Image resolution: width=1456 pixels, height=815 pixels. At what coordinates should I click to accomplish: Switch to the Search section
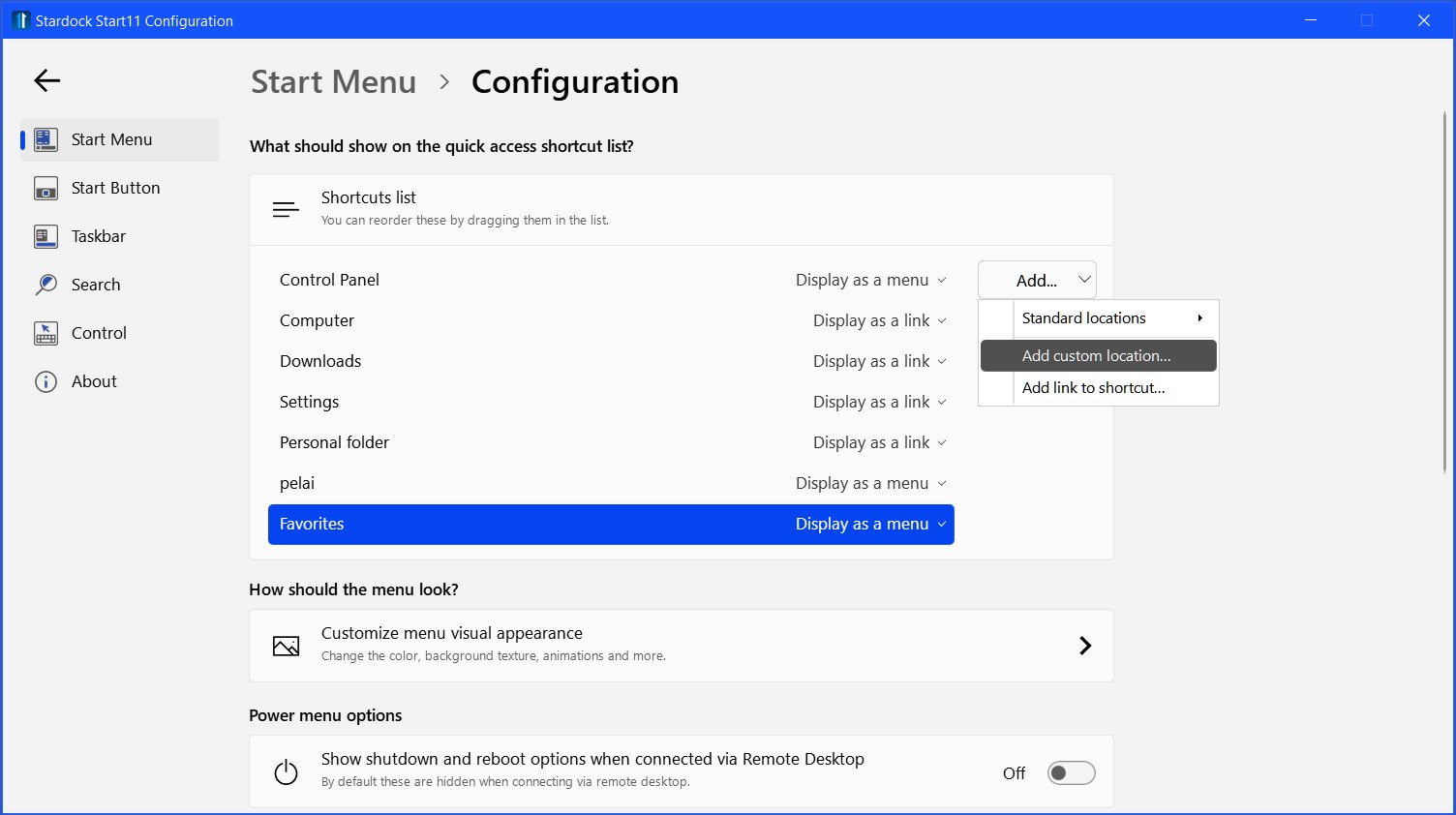tap(120, 285)
